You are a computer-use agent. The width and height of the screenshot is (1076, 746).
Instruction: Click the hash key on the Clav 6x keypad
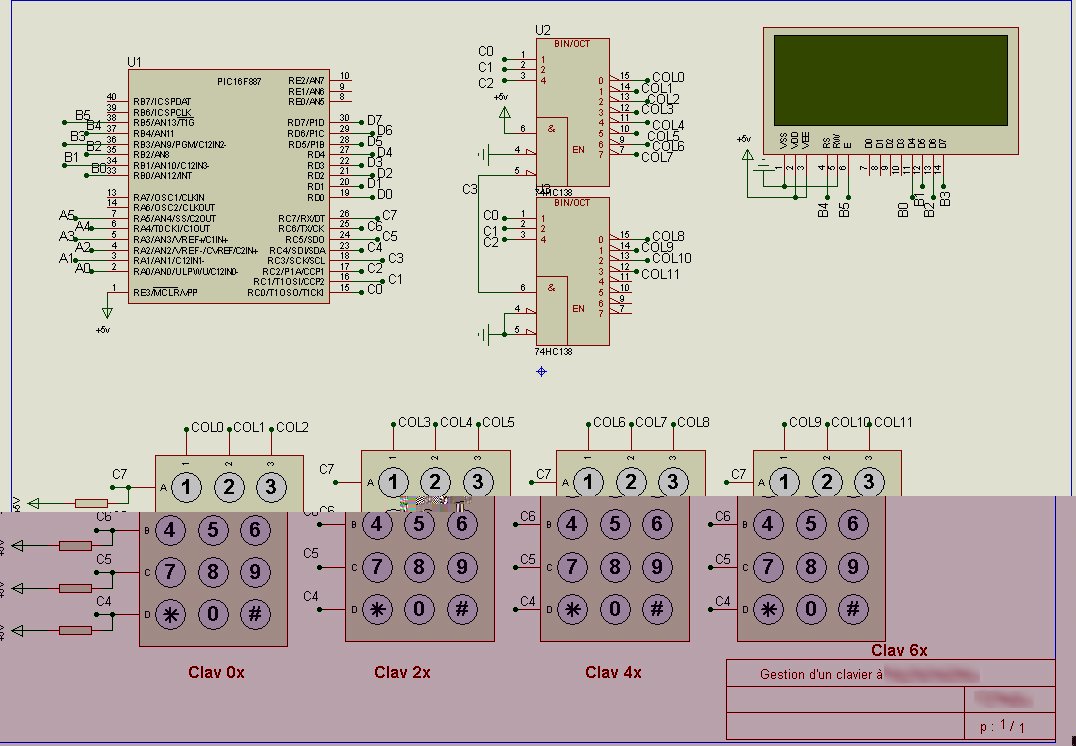tap(853, 609)
